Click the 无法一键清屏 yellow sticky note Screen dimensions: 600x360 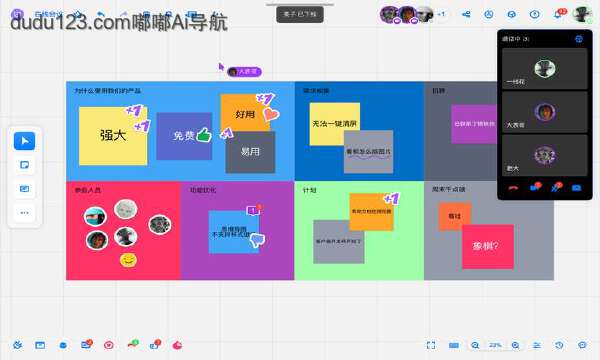pyautogui.click(x=334, y=124)
